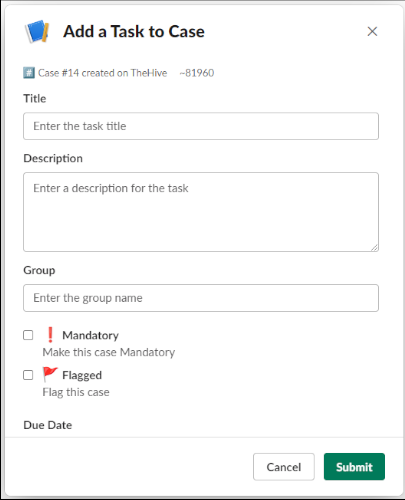Select the group name input field
The image size is (405, 500).
point(201,298)
